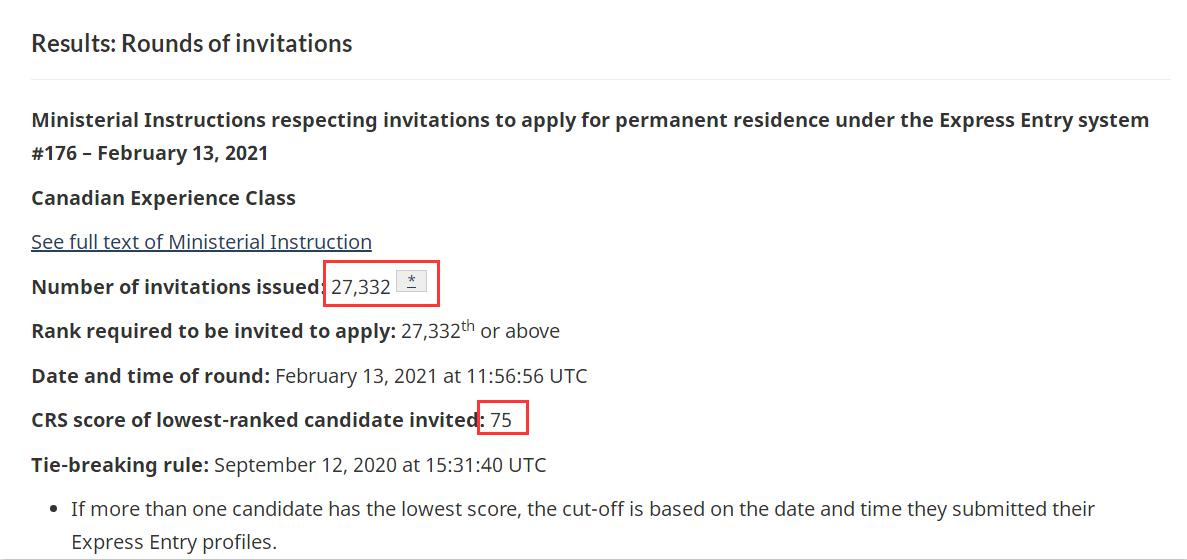
Task: Select the 'Canadian Experience Class' subheading
Action: click(163, 198)
